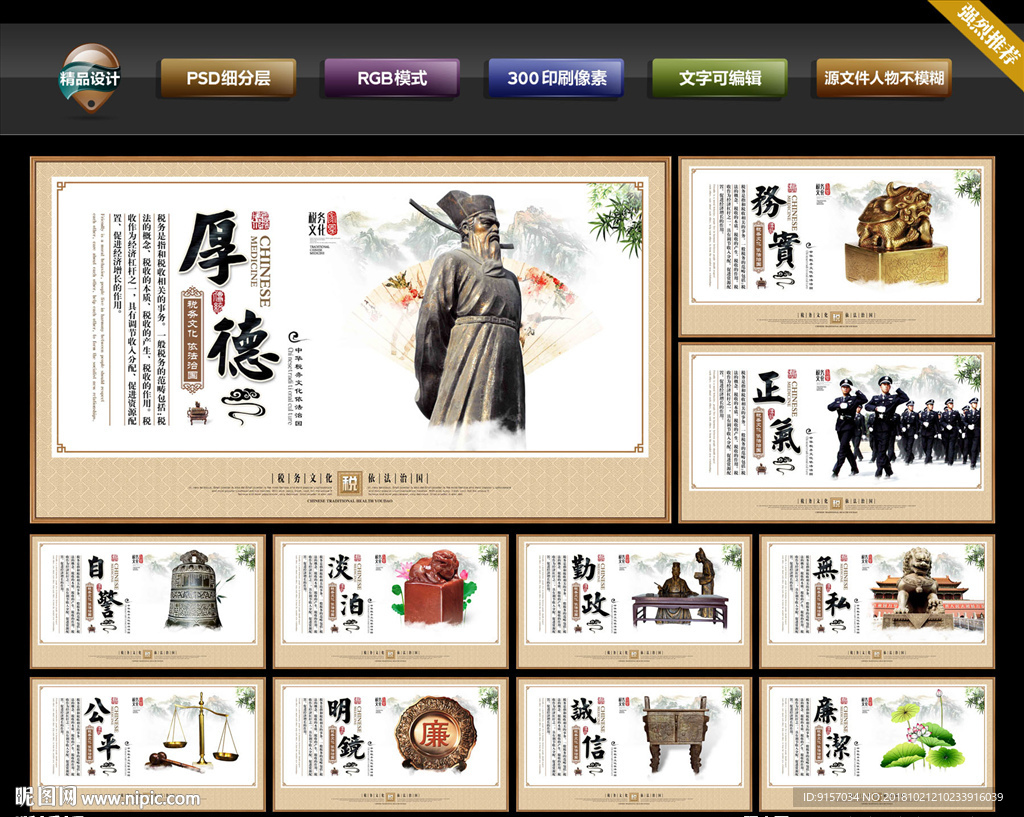Click the 源文件人物不模糊 button

(884, 78)
